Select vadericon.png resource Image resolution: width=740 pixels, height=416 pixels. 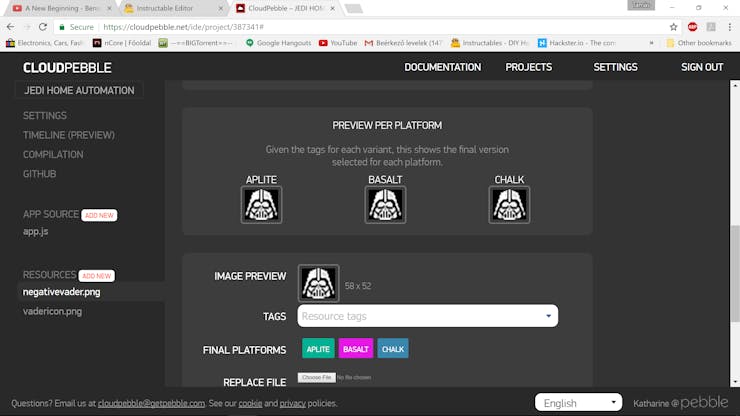coord(52,311)
